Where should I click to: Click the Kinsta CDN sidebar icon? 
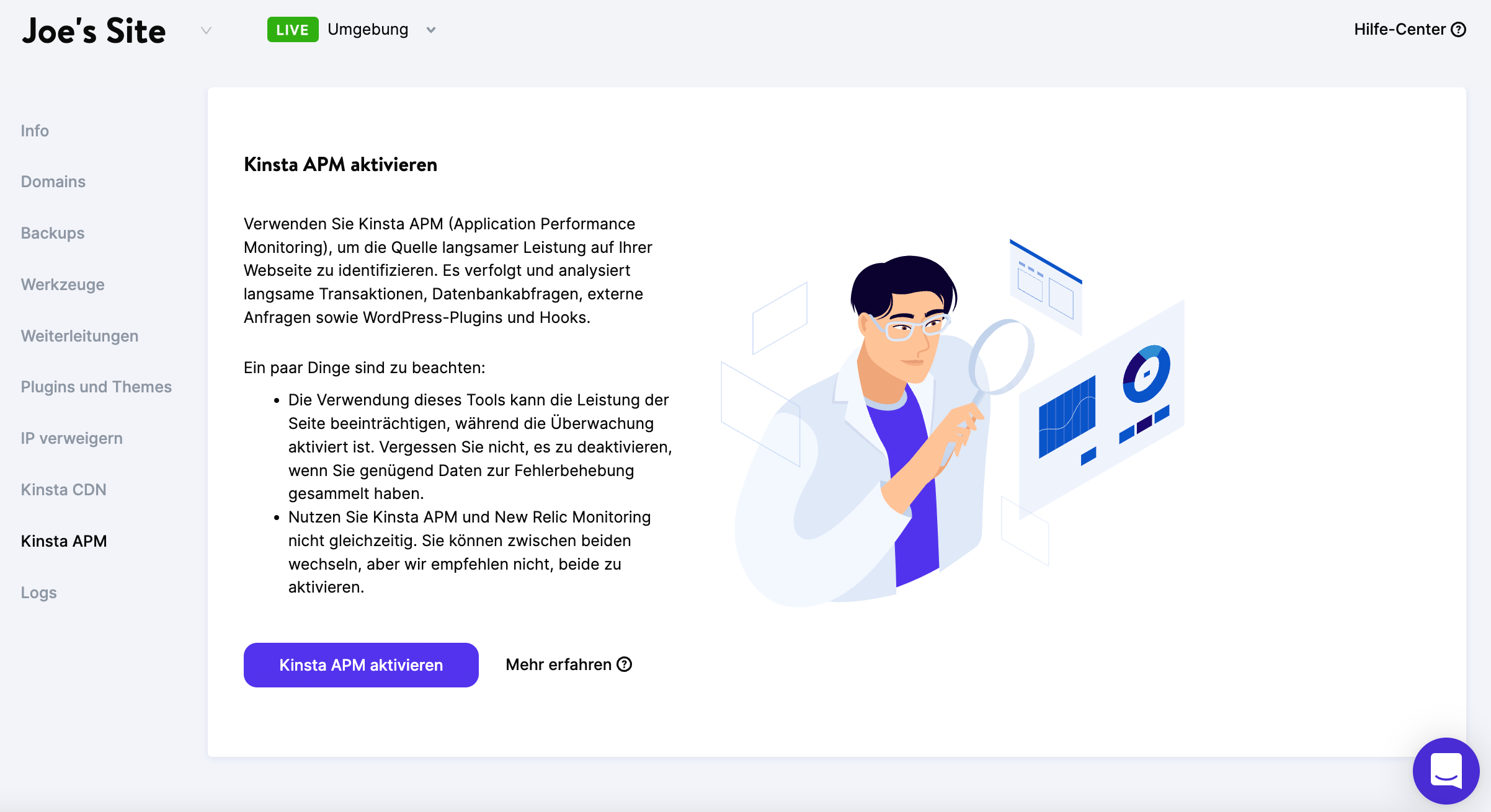pyautogui.click(x=63, y=489)
